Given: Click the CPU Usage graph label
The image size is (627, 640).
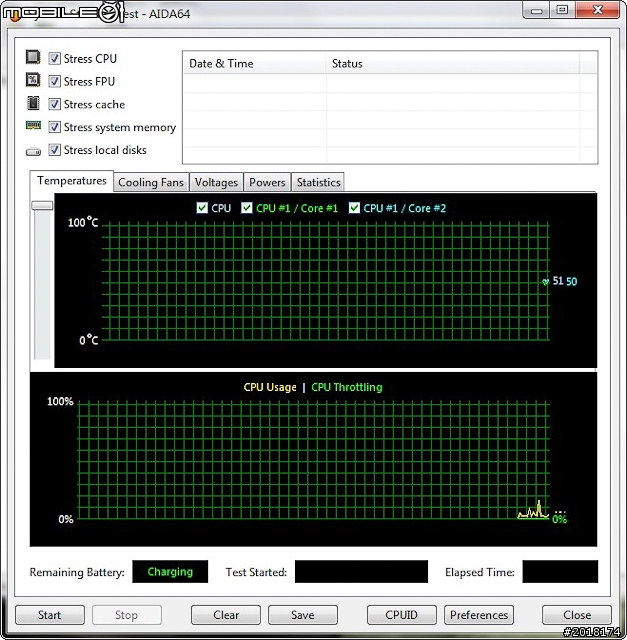Looking at the screenshot, I should (270, 387).
